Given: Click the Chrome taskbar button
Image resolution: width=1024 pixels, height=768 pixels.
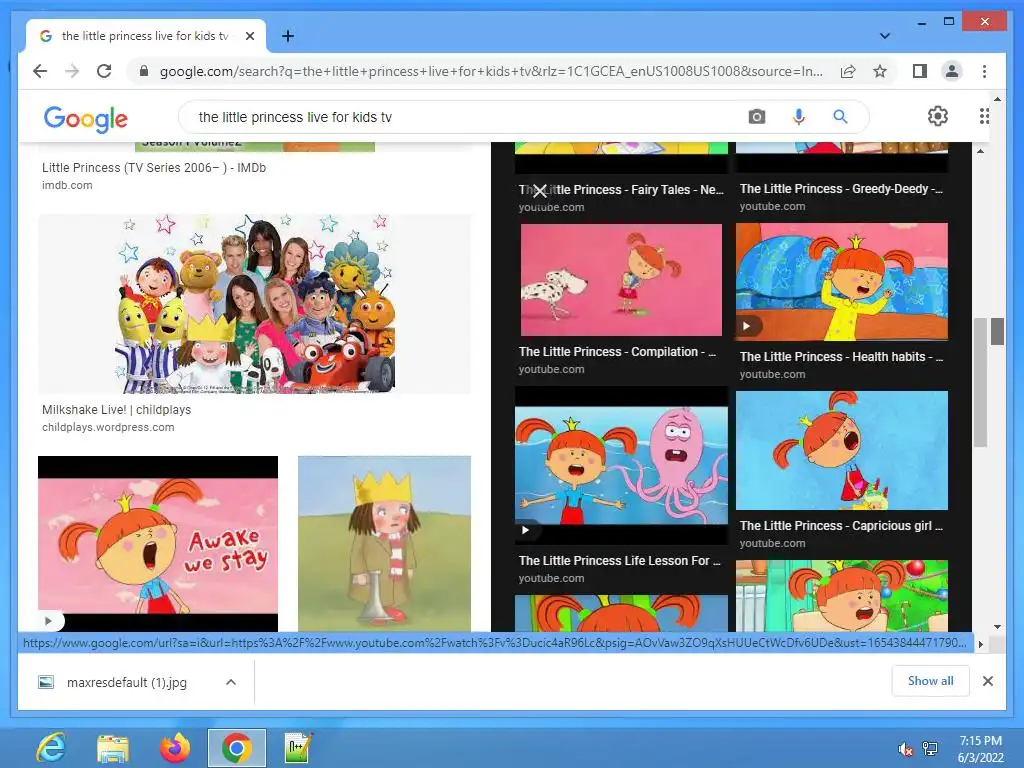Looking at the screenshot, I should click(236, 748).
